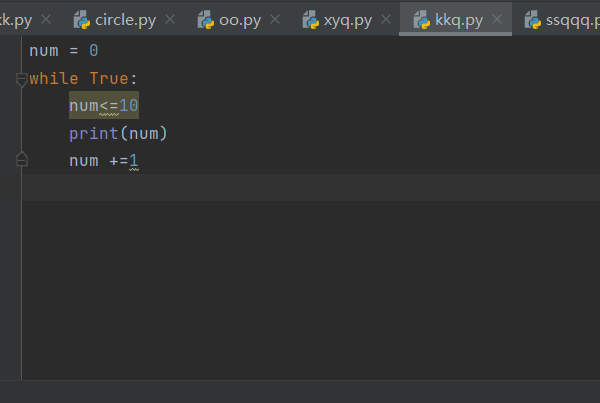600x403 pixels.
Task: Click the highlighted num<=10 statement
Action: 104,105
